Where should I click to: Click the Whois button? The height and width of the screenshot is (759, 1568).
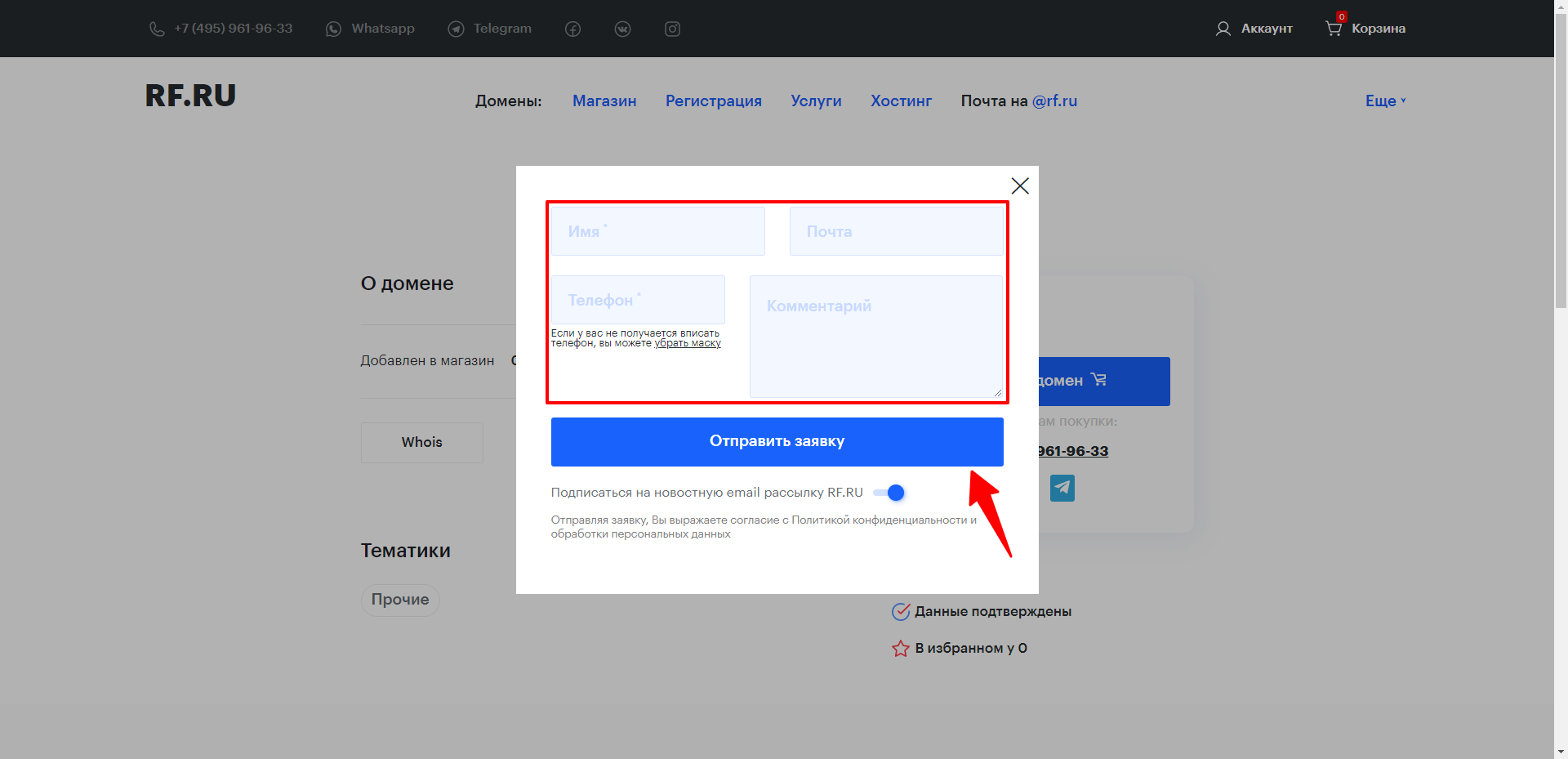click(x=421, y=442)
